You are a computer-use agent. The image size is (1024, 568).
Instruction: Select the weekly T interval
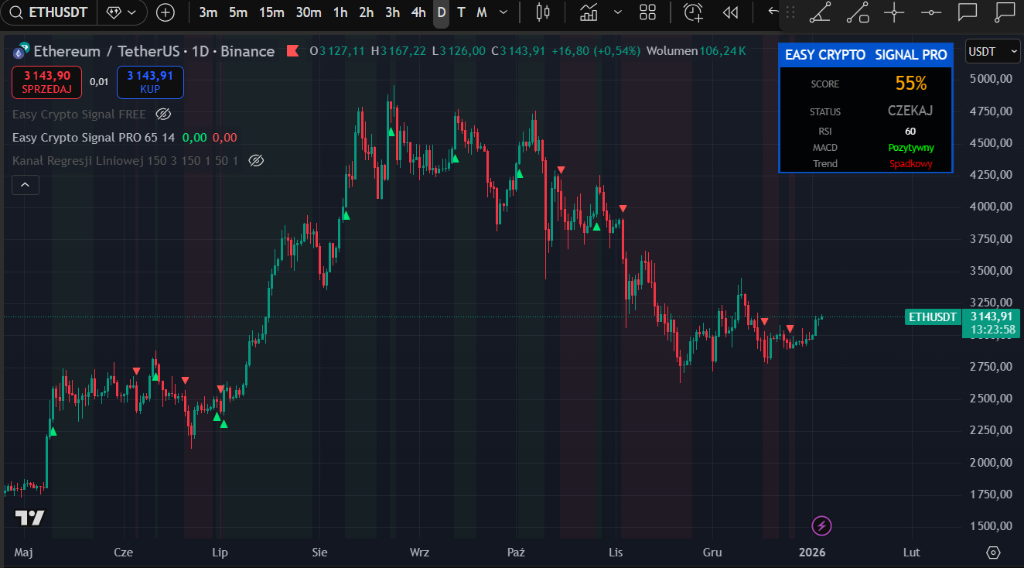click(461, 12)
